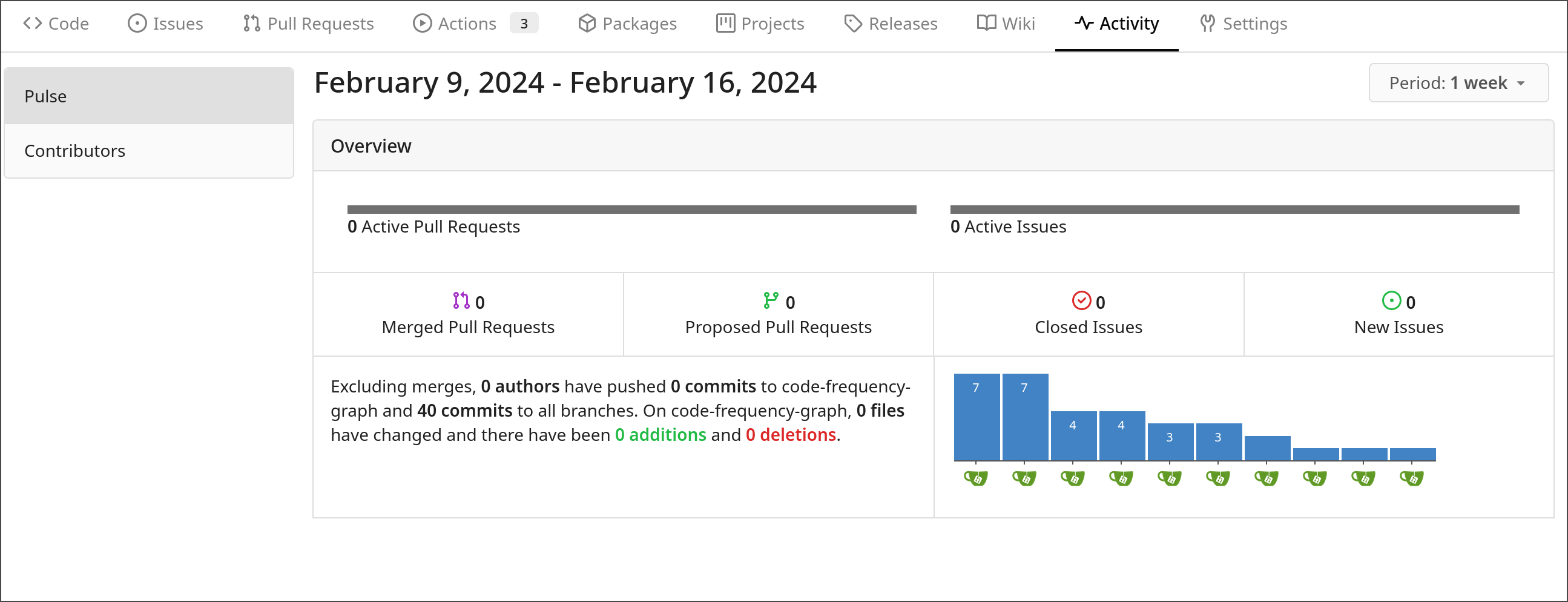The image size is (1568, 602).
Task: Open the Actions tab
Action: pyautogui.click(x=475, y=24)
